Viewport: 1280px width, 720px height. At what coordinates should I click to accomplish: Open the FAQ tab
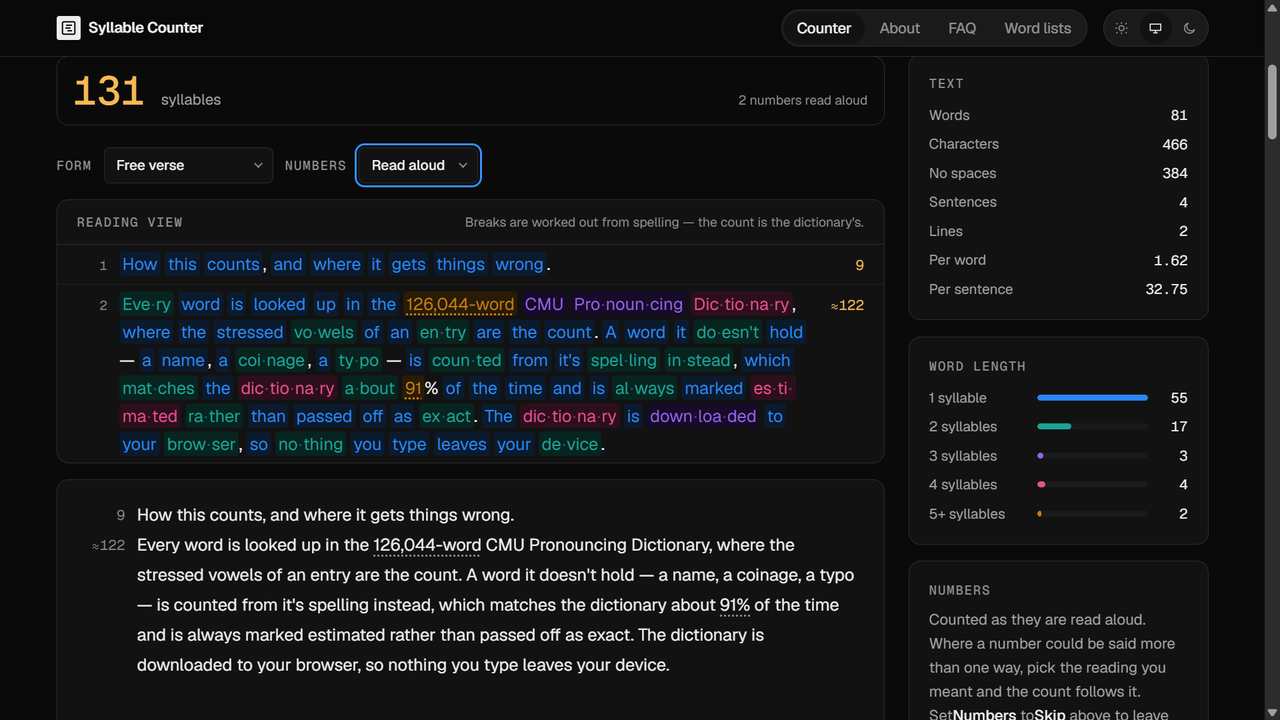[962, 28]
